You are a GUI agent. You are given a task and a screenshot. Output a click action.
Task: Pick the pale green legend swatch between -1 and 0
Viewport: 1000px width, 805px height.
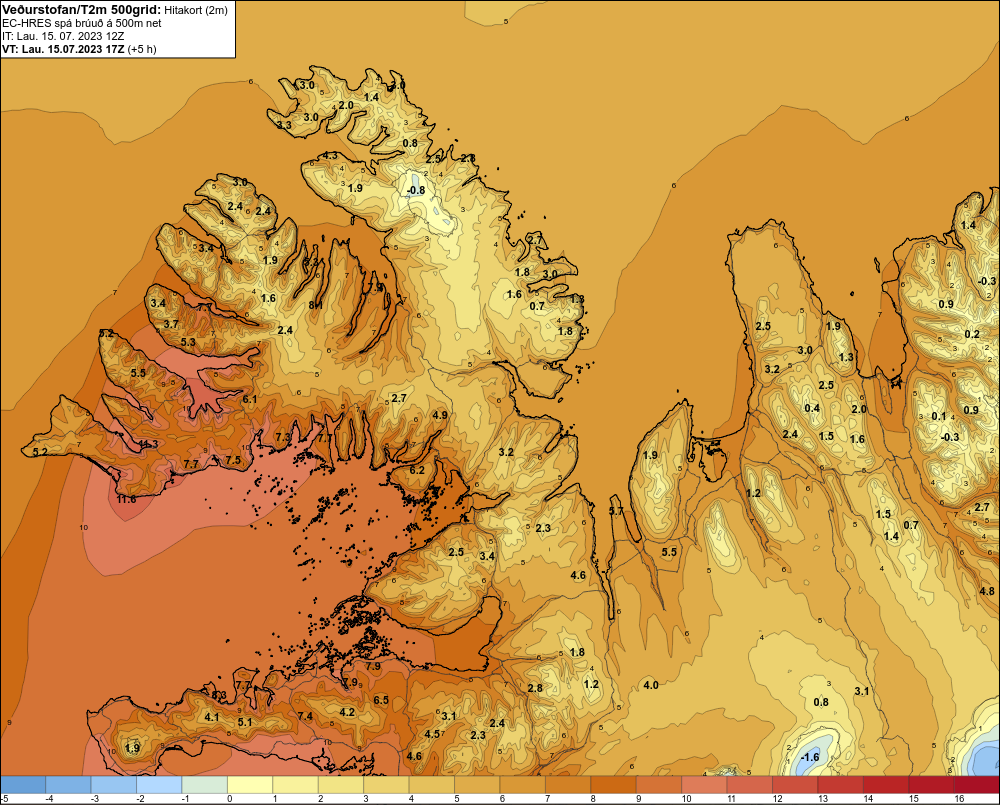(x=205, y=785)
